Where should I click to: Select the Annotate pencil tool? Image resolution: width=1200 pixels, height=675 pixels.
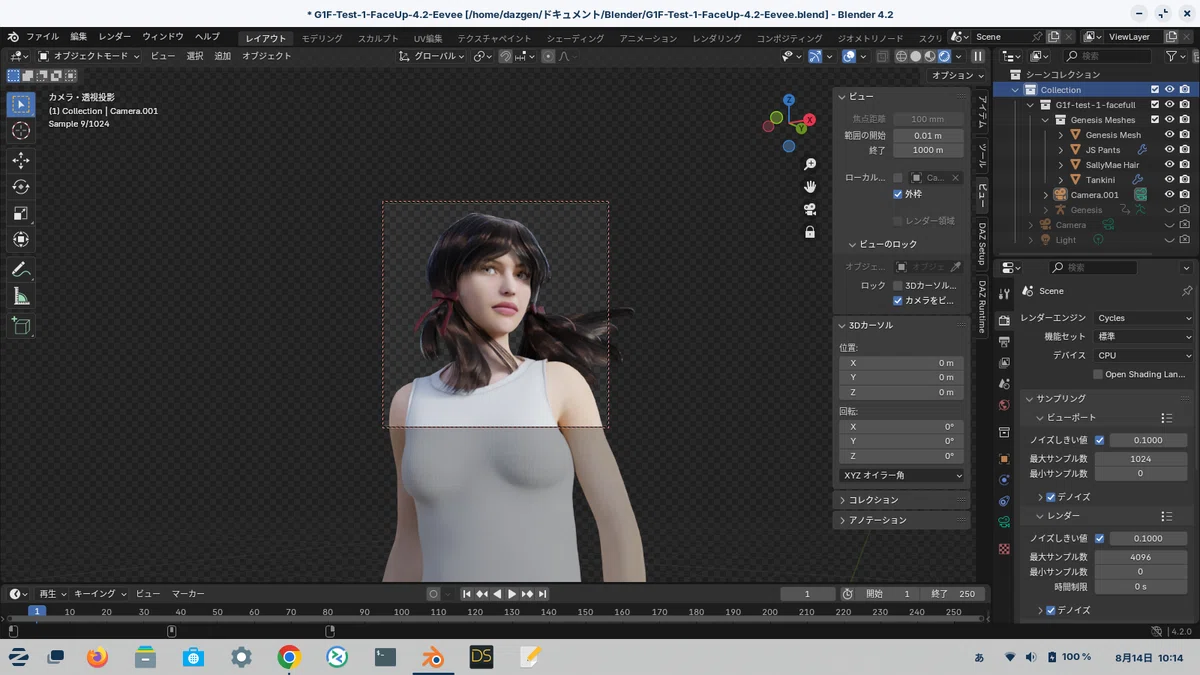(x=21, y=270)
